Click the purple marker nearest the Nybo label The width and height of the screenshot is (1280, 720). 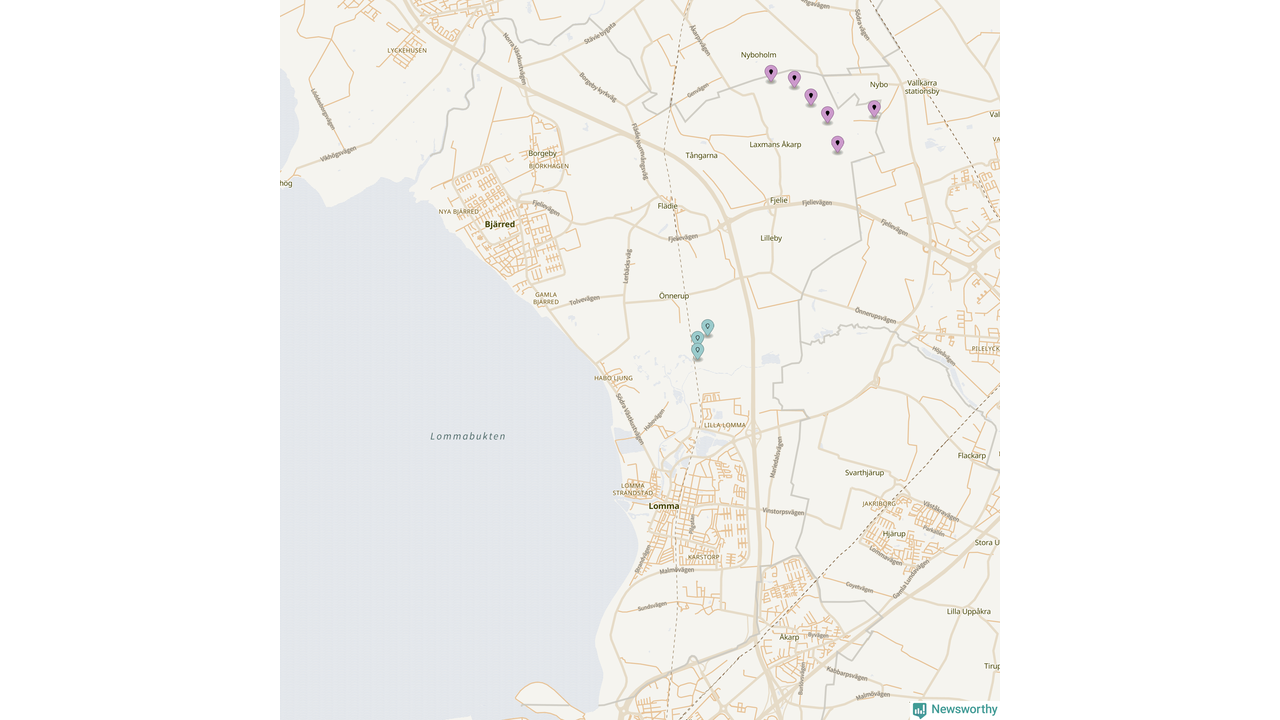(874, 108)
